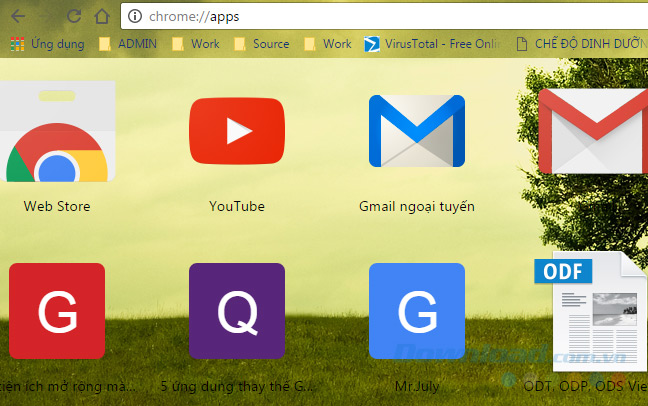Expand the Source bookmark folder
The height and width of the screenshot is (406, 648).
(260, 44)
